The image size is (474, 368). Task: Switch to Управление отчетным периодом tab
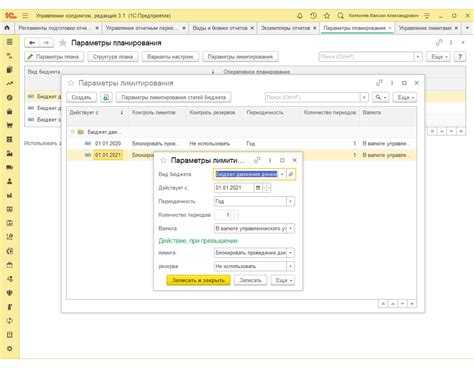tap(141, 28)
